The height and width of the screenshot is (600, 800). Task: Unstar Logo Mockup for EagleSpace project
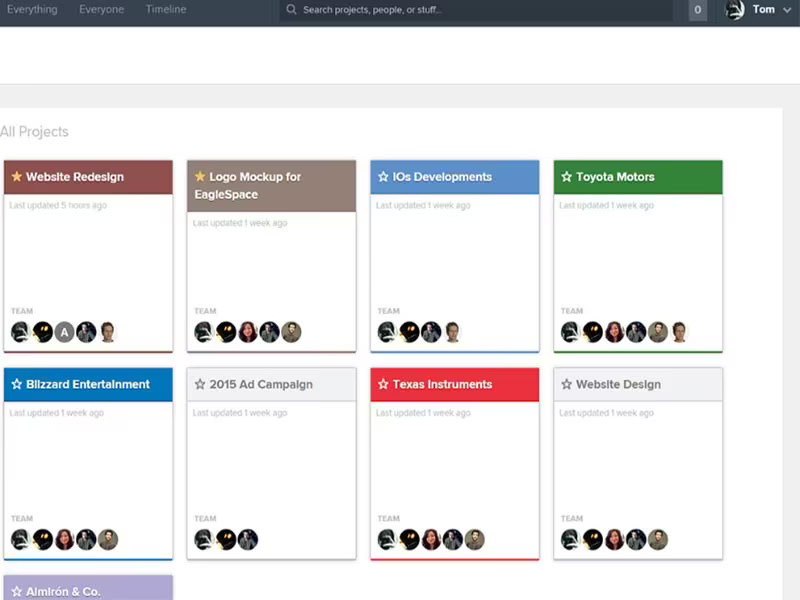point(200,177)
